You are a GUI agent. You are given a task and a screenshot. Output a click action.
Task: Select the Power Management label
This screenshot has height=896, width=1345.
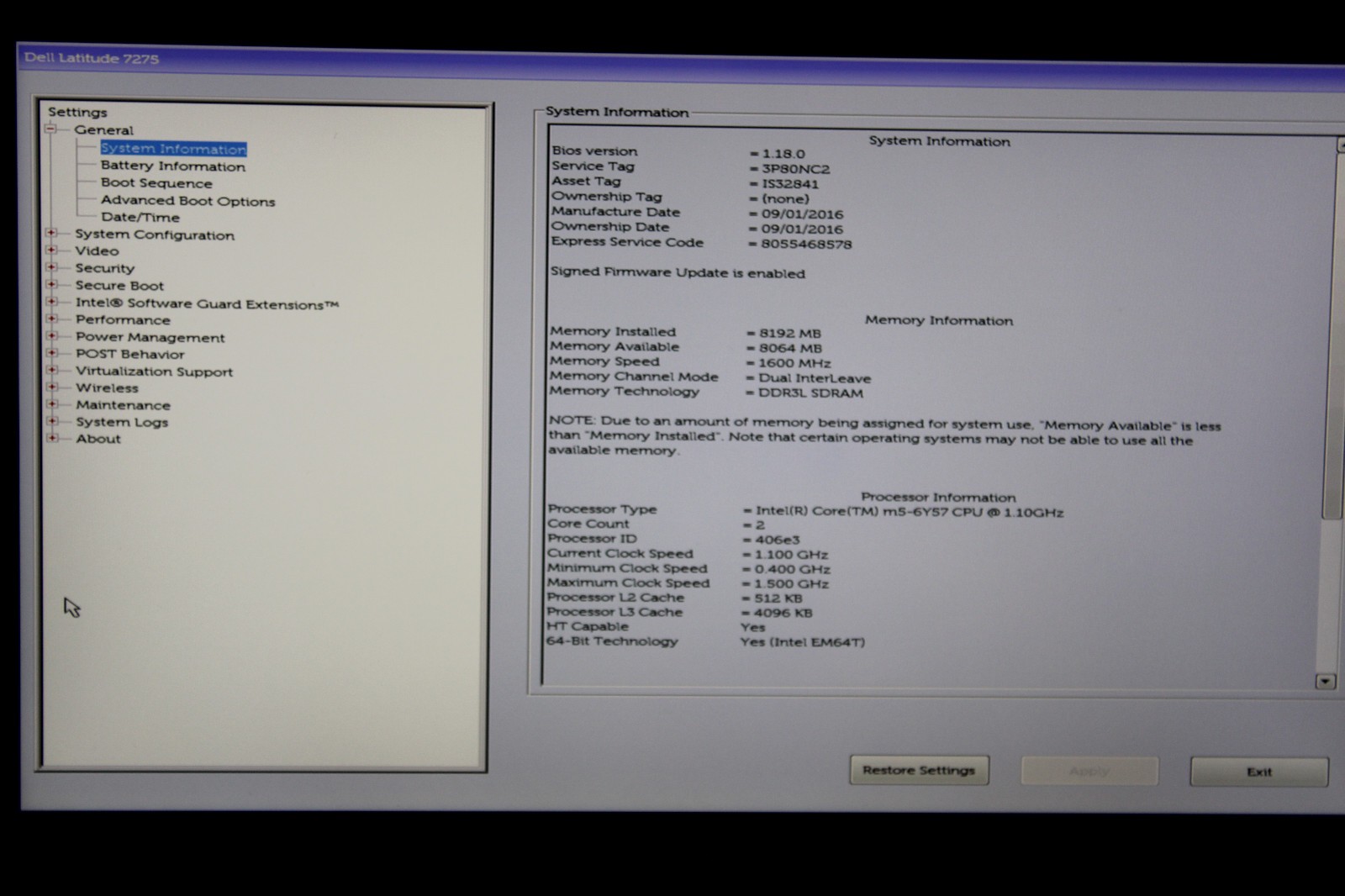click(150, 337)
